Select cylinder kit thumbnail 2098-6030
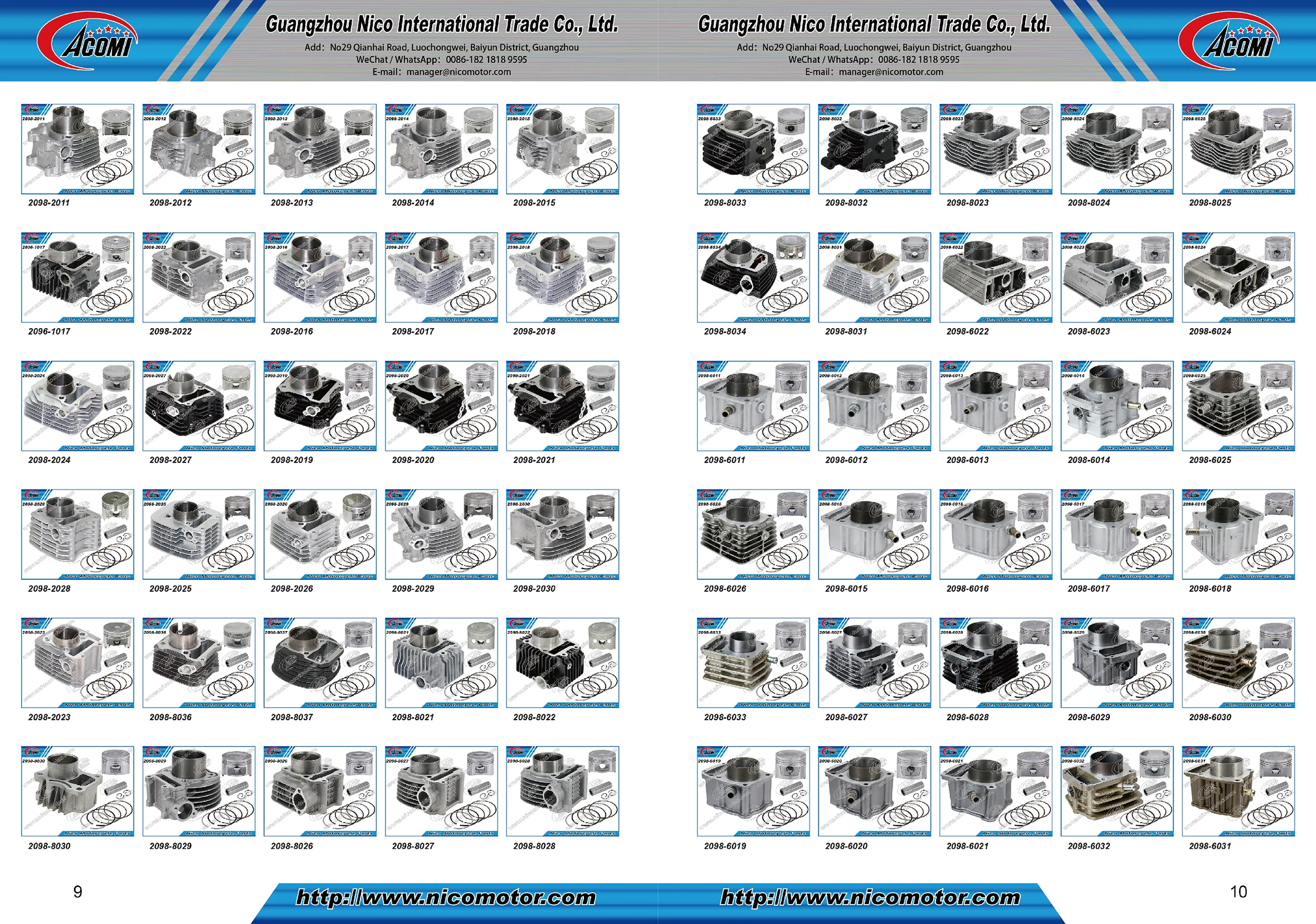This screenshot has width=1316, height=924. tap(1238, 663)
